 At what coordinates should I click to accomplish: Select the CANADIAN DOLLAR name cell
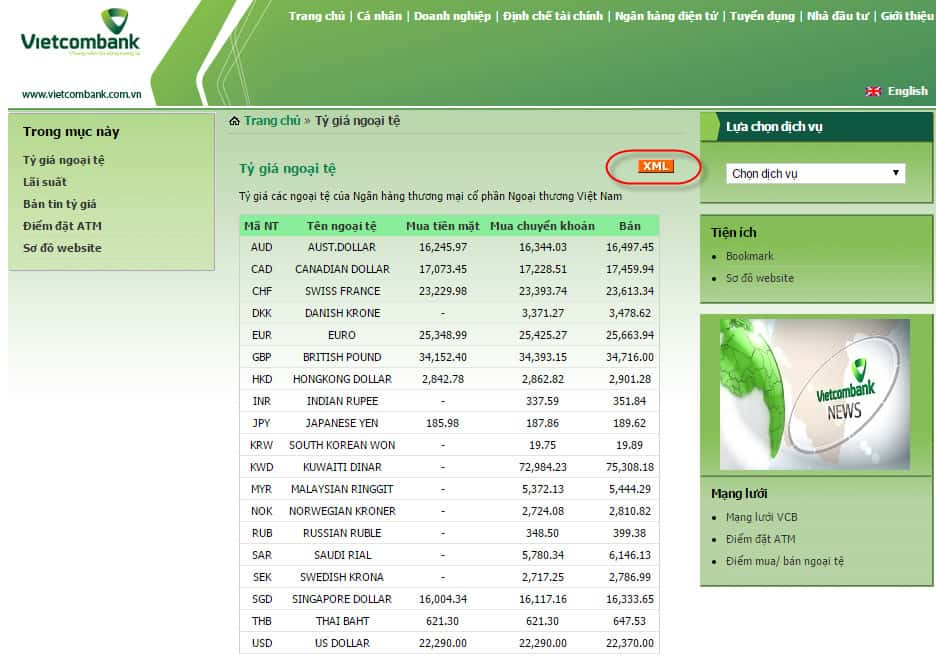pos(342,269)
